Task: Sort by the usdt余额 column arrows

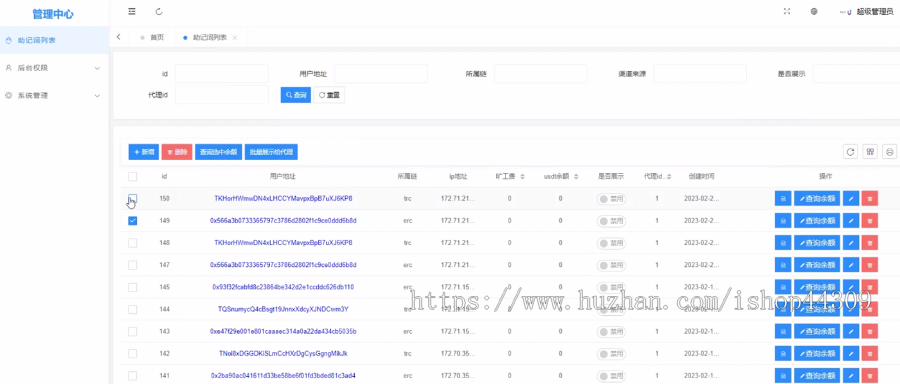Action: coord(576,176)
